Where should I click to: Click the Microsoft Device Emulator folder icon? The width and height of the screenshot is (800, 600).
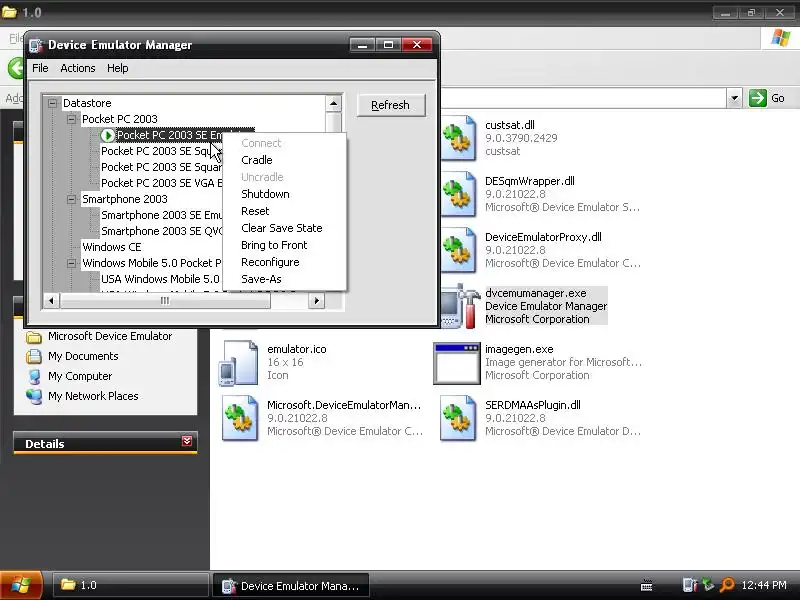click(x=34, y=337)
